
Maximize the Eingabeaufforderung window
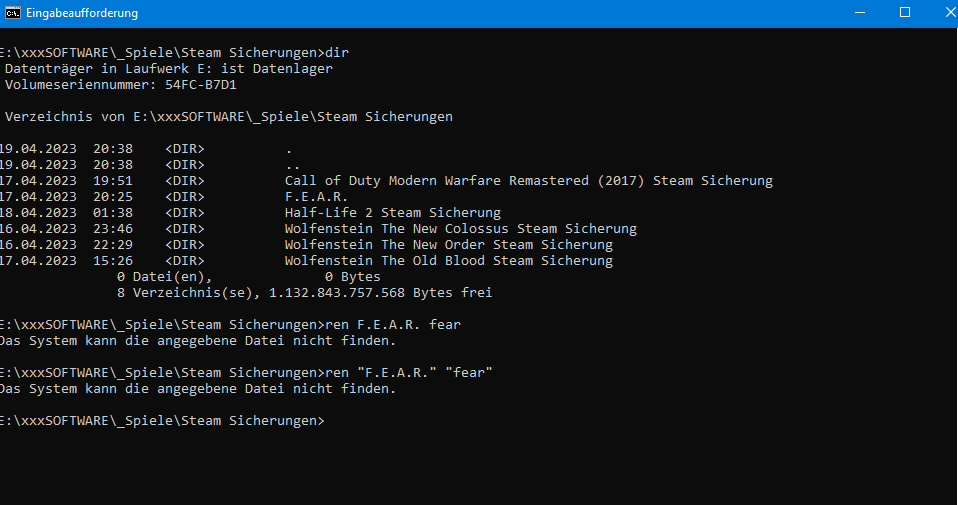(x=905, y=13)
